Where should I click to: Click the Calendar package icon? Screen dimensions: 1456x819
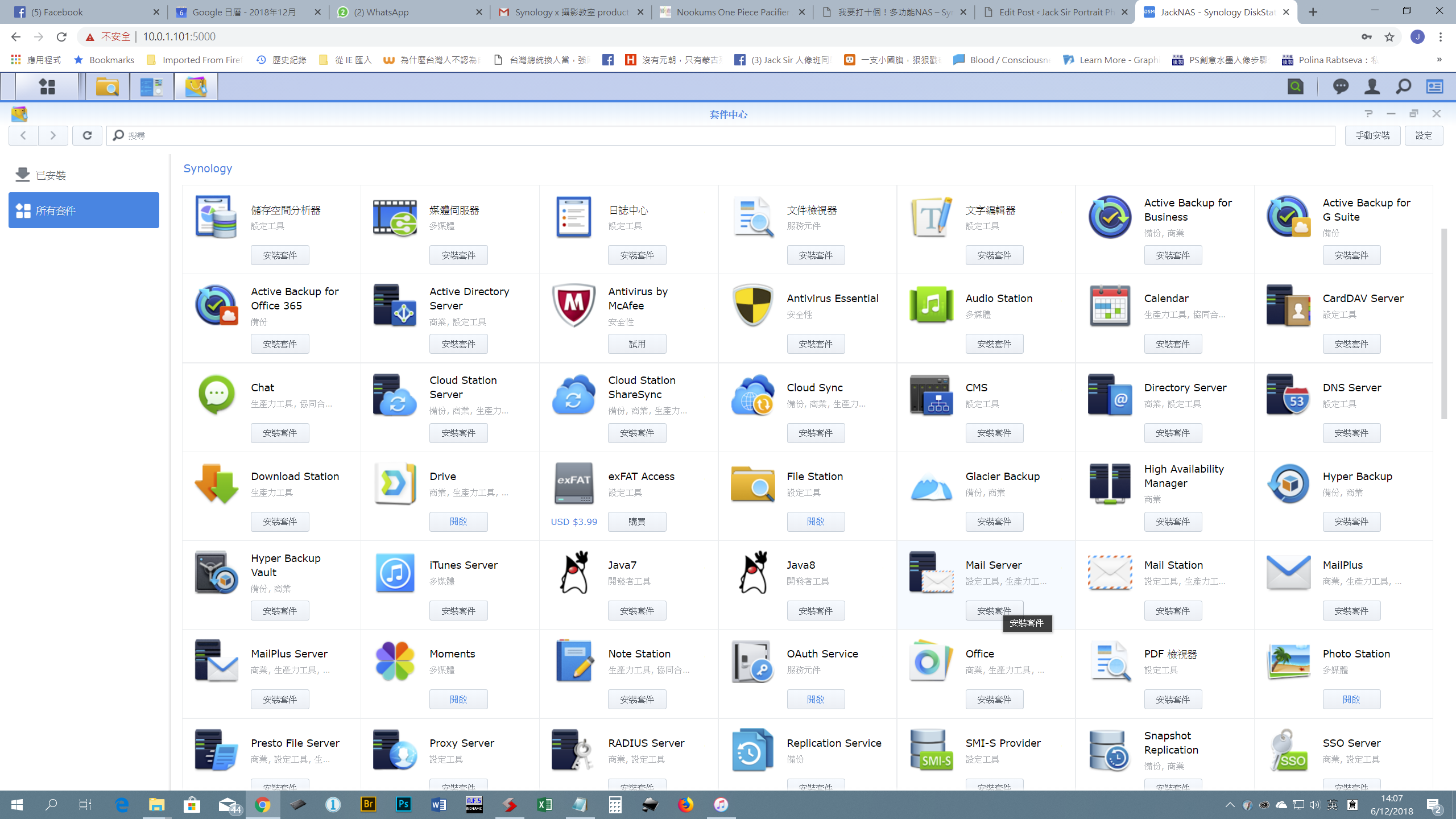pos(1110,305)
